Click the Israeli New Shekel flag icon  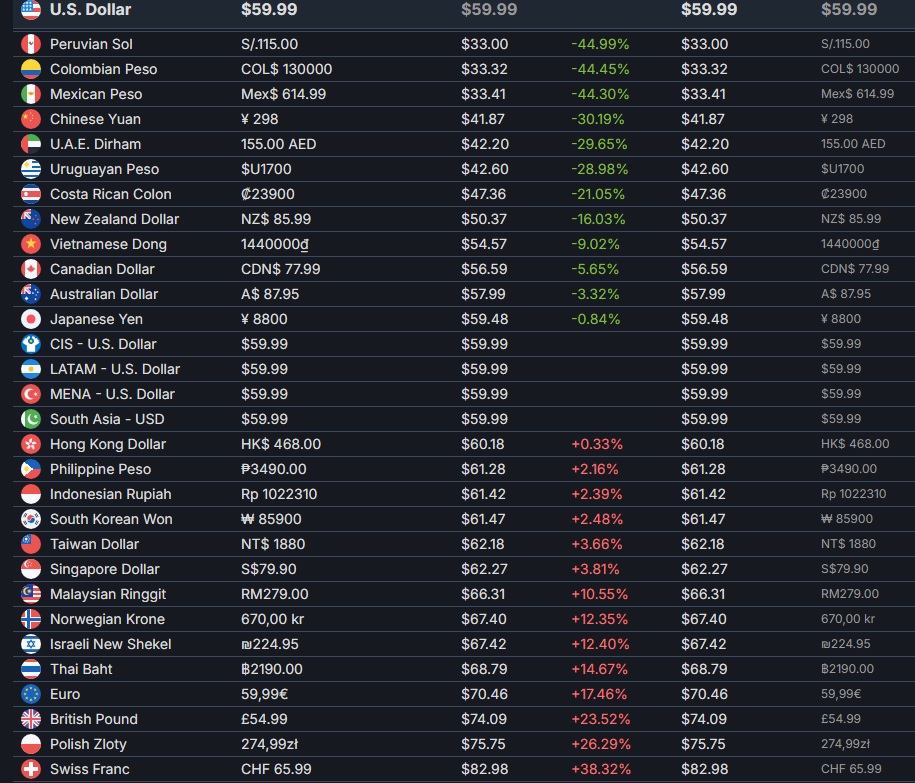pos(31,644)
